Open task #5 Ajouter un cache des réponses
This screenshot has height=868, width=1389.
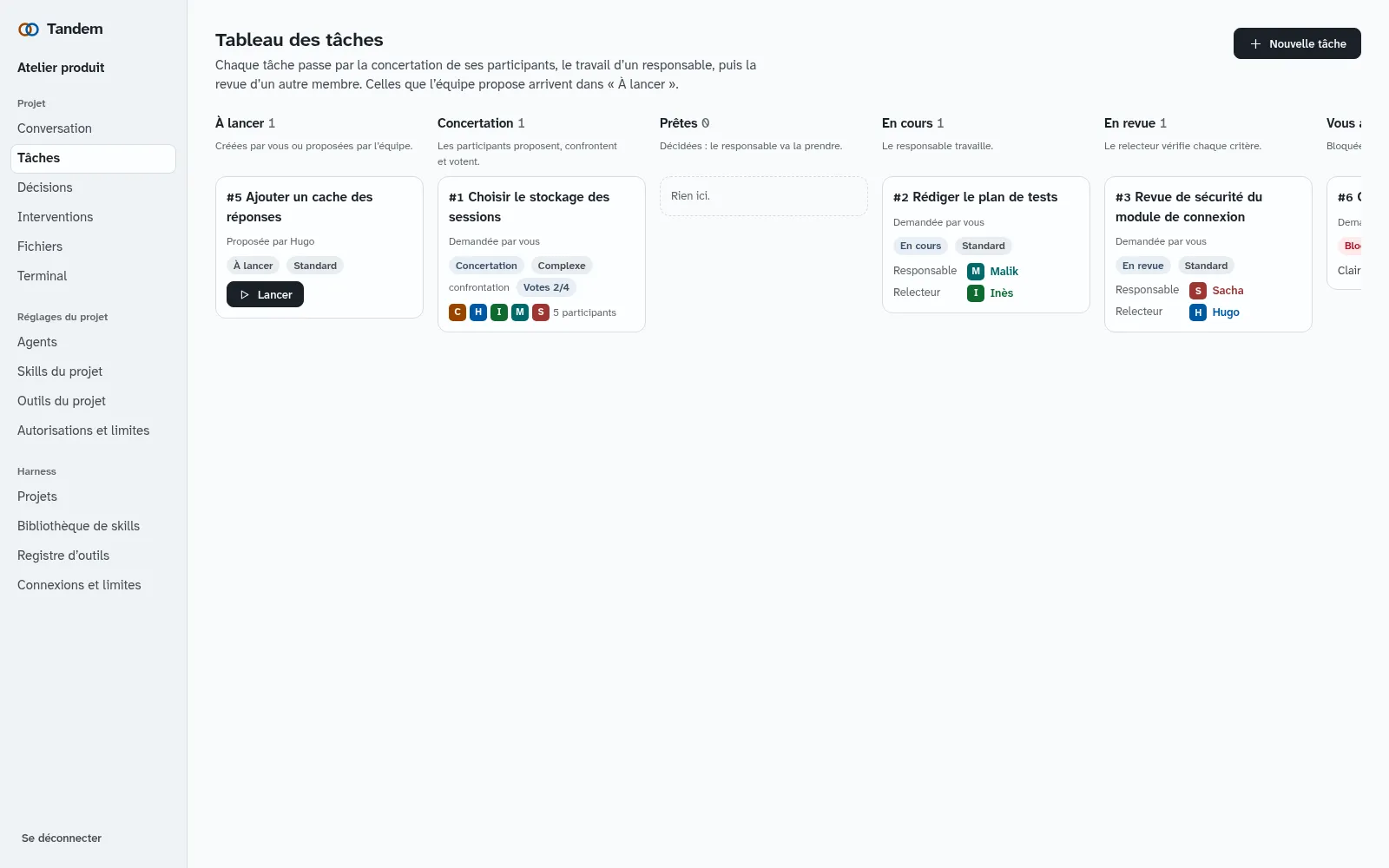click(300, 207)
